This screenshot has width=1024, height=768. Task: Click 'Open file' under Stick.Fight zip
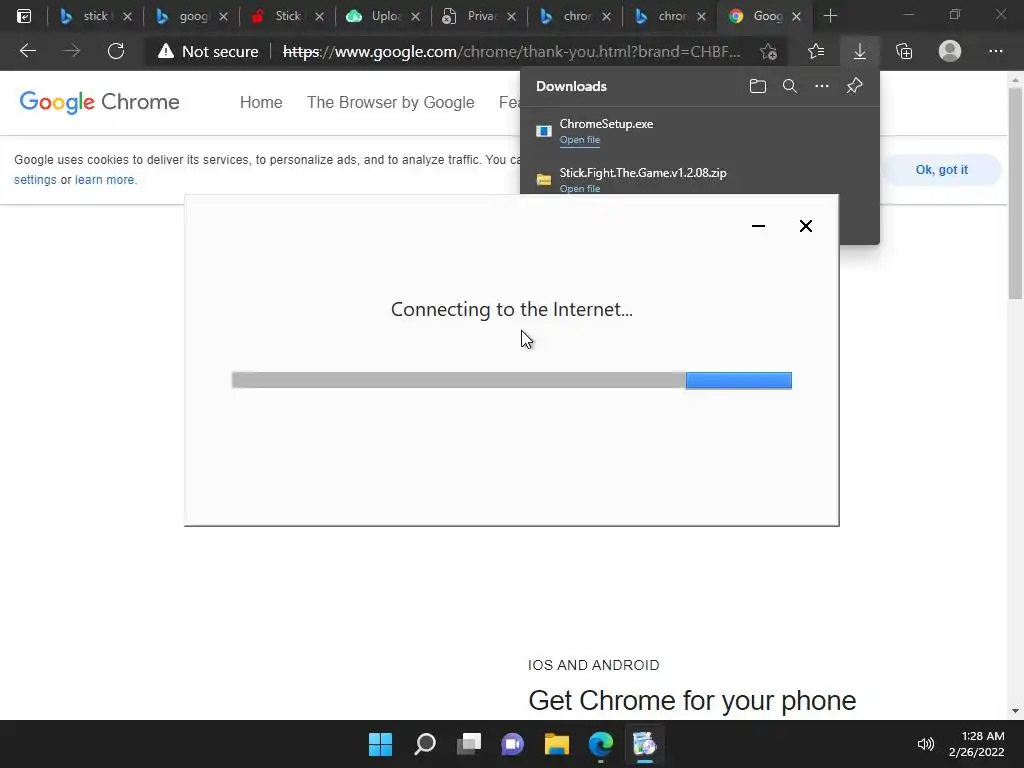coord(580,189)
